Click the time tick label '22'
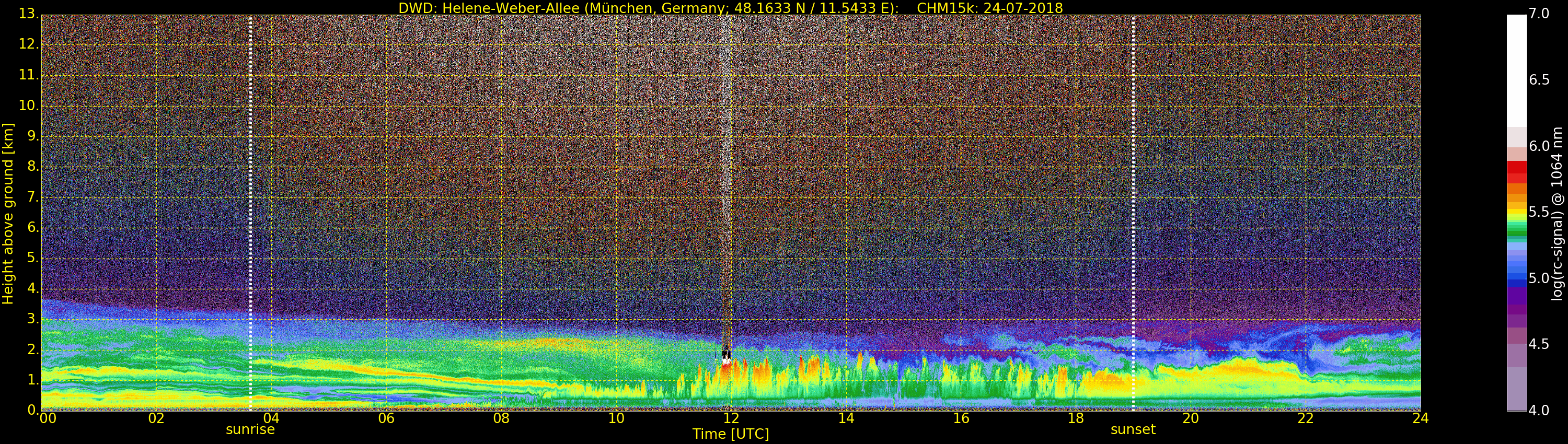The width and height of the screenshot is (1568, 444). [1306, 418]
